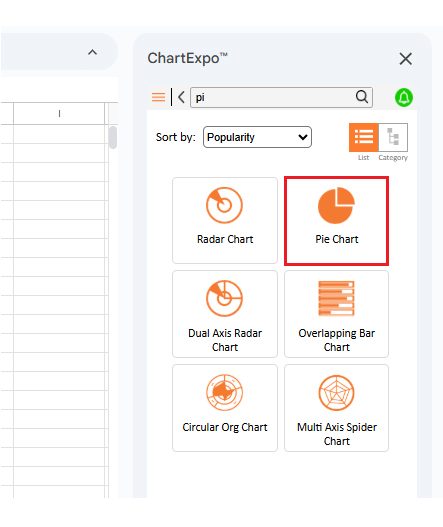
Task: Collapse the toolbar with the up chevron
Action: pos(92,52)
